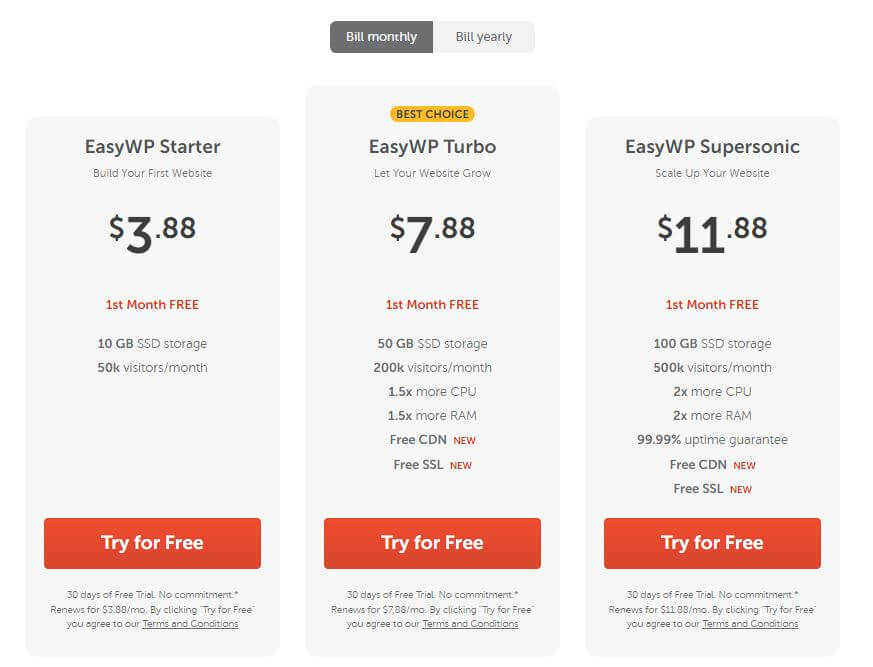Click Try for Free under EasyWP Turbo
873x667 pixels.
tap(432, 543)
